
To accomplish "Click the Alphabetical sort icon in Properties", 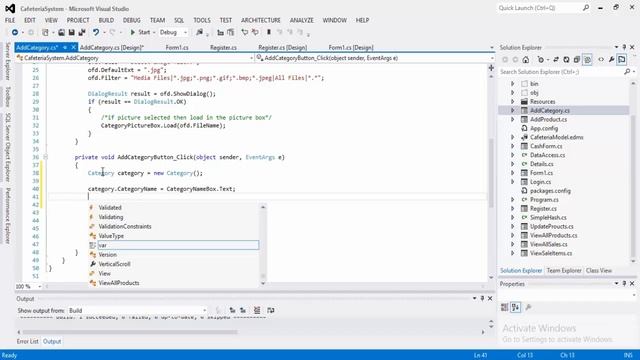I will (x=516, y=307).
